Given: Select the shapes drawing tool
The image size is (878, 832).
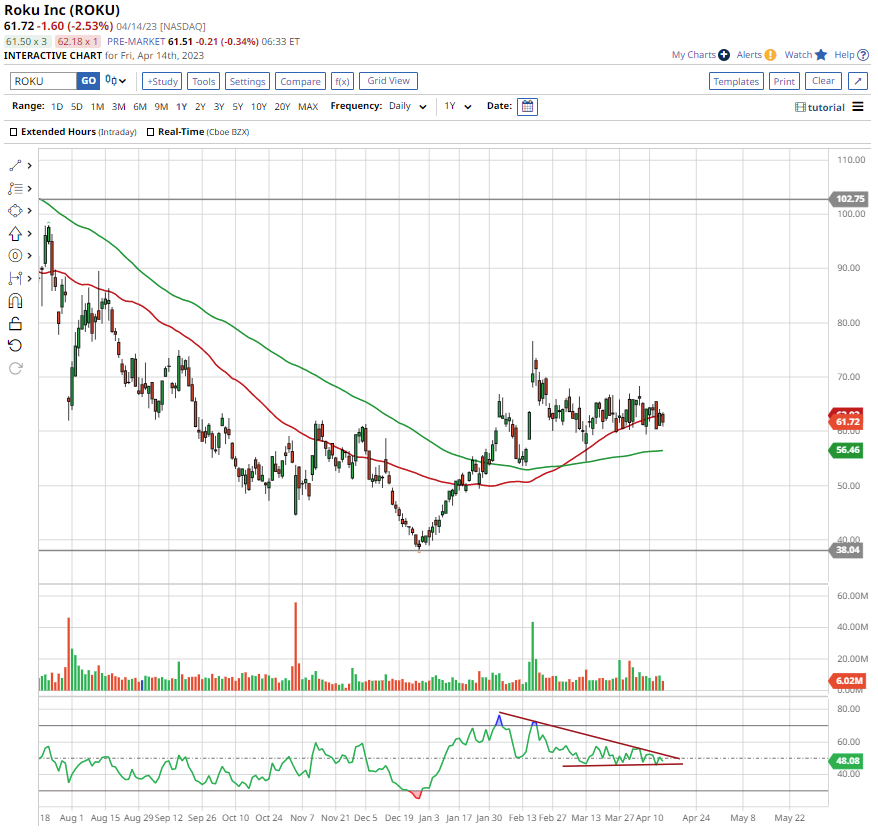Looking at the screenshot, I should tap(15, 211).
